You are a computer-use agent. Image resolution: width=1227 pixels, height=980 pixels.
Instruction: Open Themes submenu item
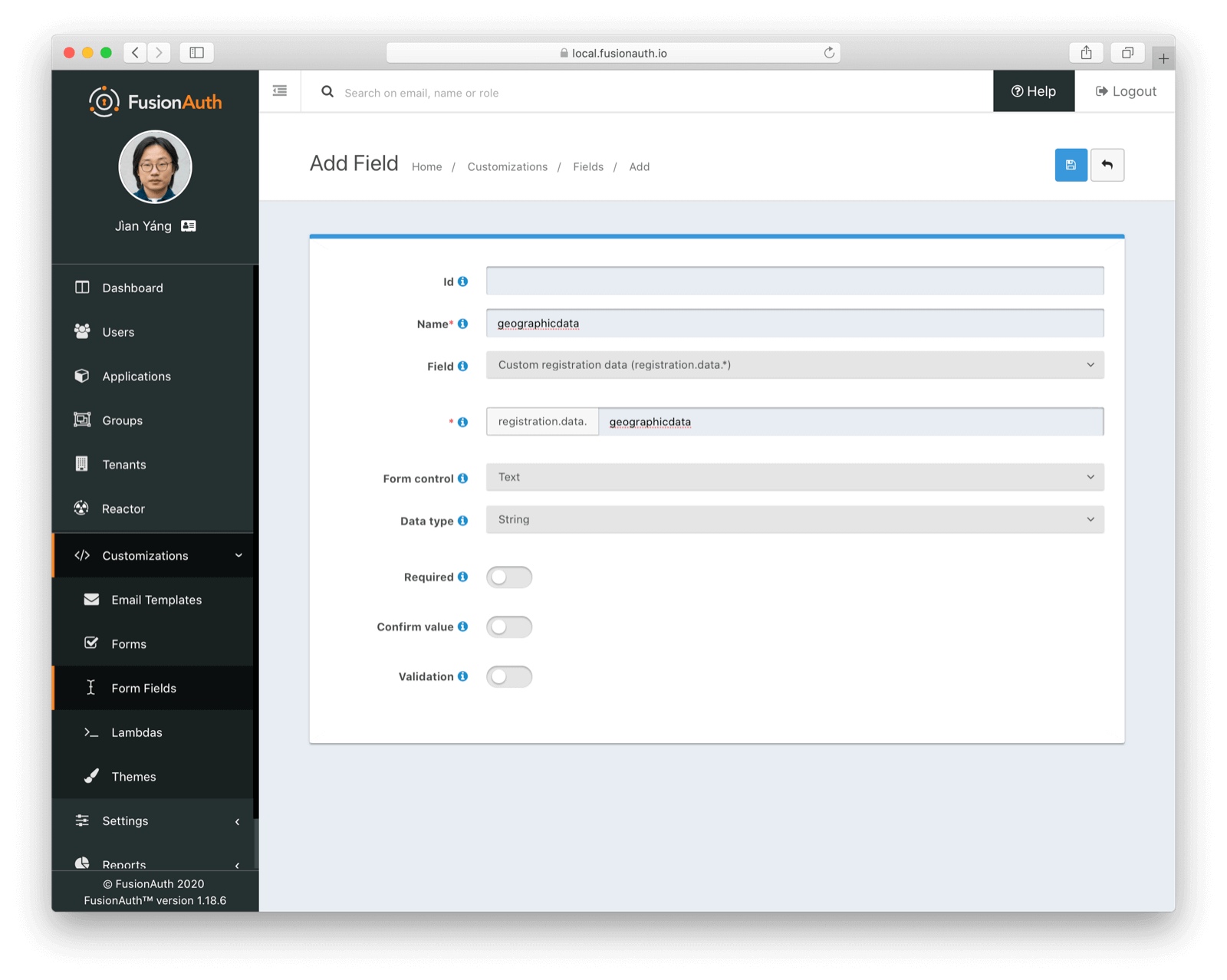[153, 777]
